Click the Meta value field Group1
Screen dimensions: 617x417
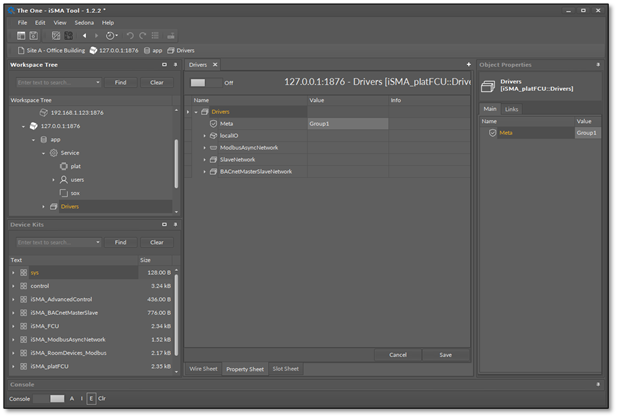coord(347,124)
